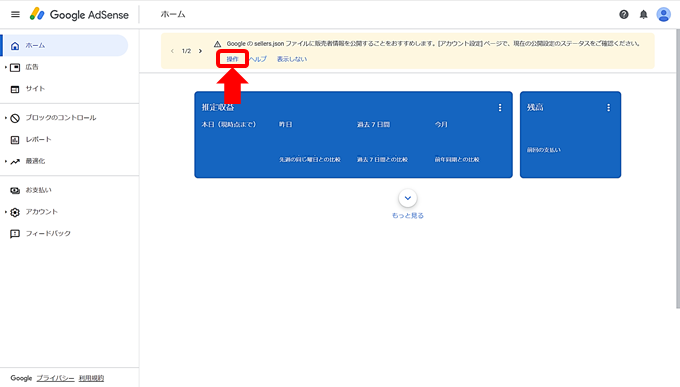Open the プライバシー footer link
This screenshot has height=387, width=680.
click(x=55, y=378)
